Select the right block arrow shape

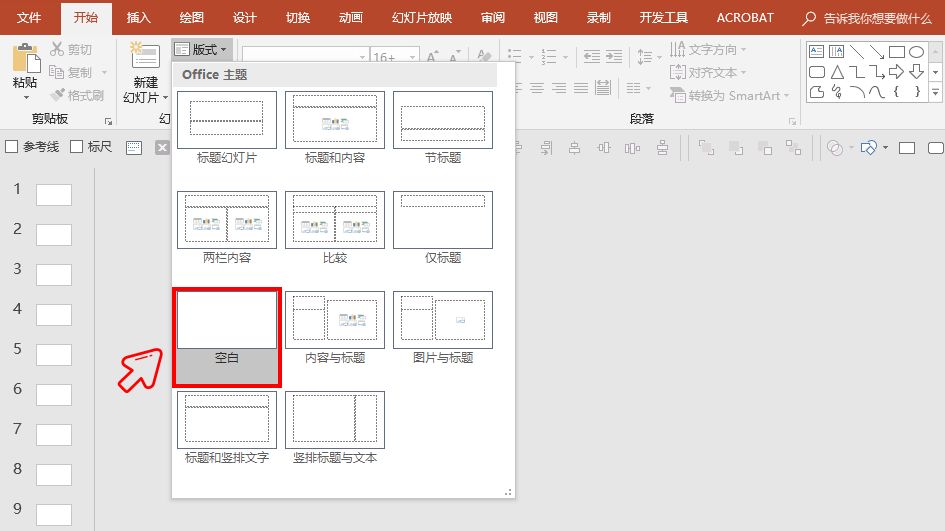pos(896,72)
